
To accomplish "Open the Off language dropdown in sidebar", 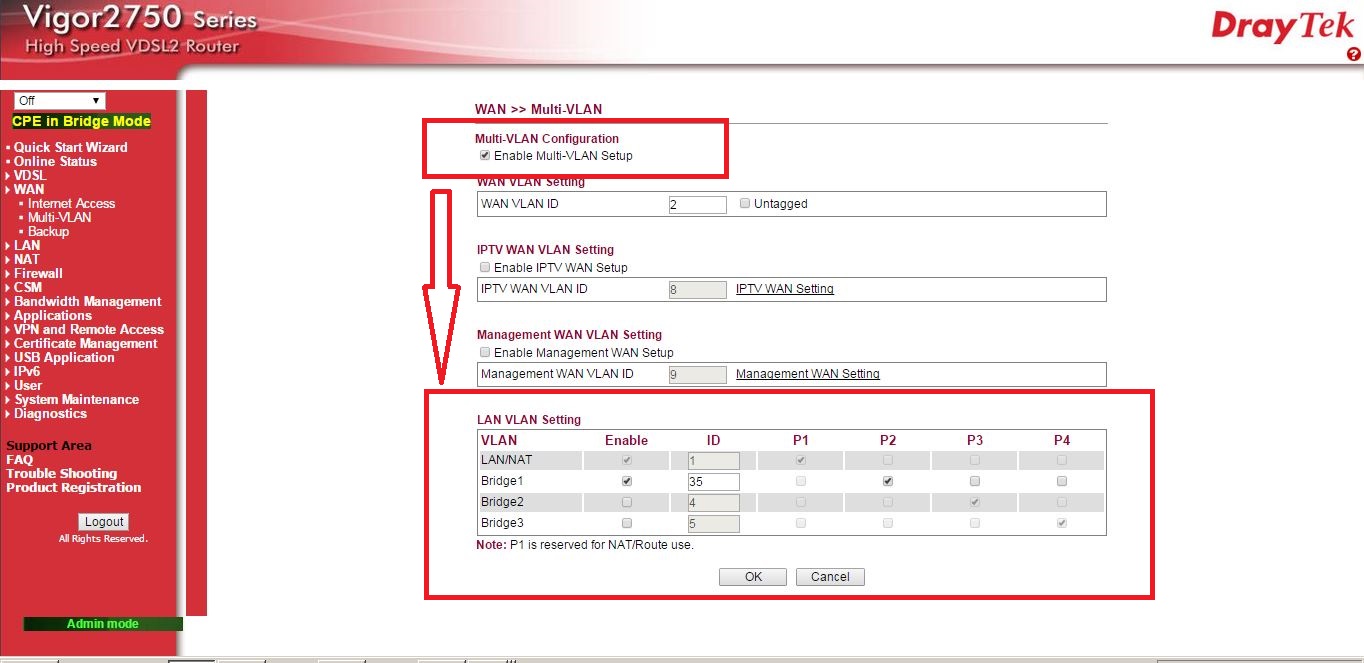I will pyautogui.click(x=60, y=101).
